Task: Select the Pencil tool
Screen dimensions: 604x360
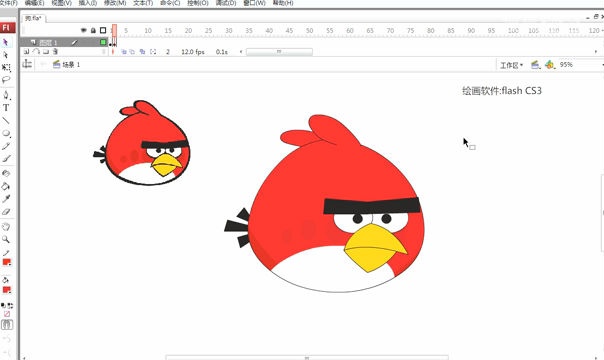Action: pos(6,146)
